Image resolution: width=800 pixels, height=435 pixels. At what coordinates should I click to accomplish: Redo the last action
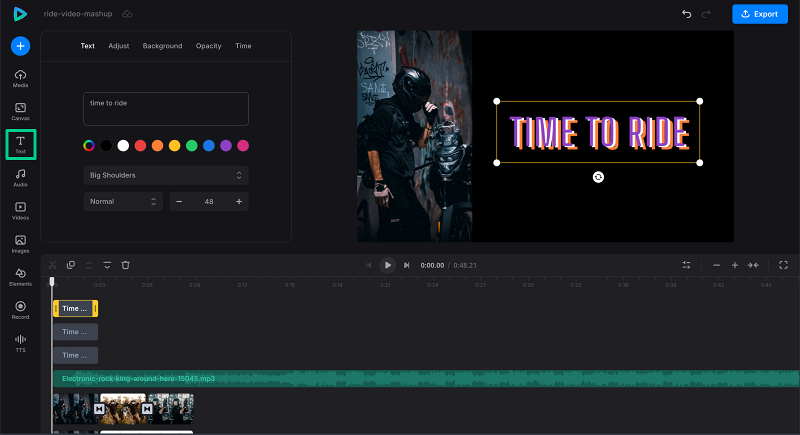(x=706, y=14)
